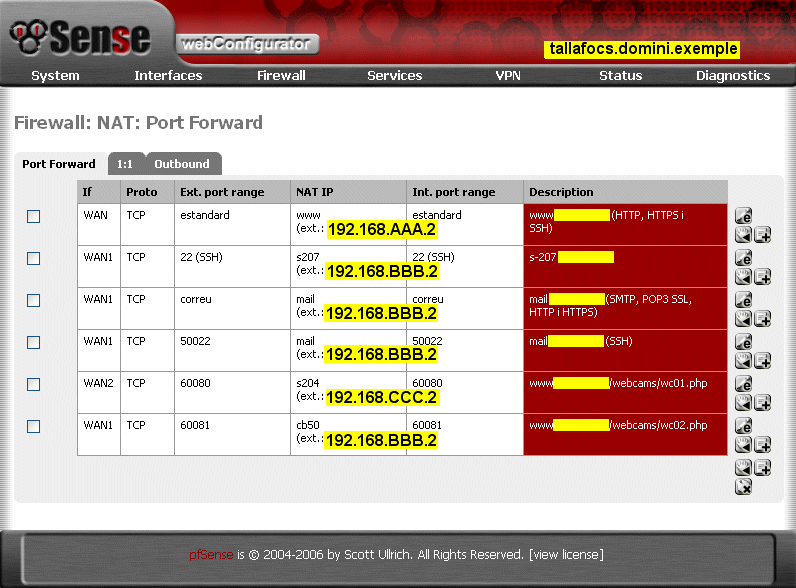This screenshot has height=588, width=796.
Task: Select the checkbox for the 22 (SSH) rule
Action: point(34,258)
